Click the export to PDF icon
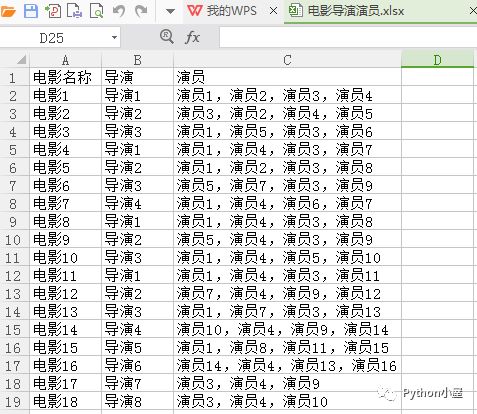Image resolution: width=477 pixels, height=414 pixels. pyautogui.click(x=53, y=11)
